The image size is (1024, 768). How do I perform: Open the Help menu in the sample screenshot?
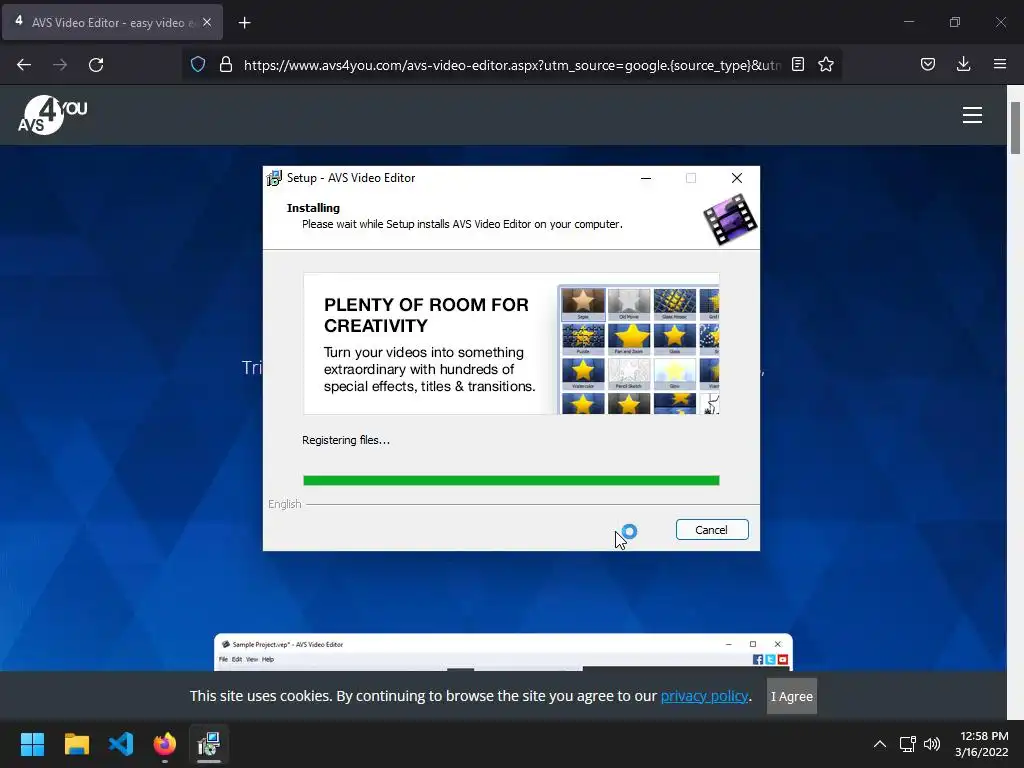click(x=268, y=660)
